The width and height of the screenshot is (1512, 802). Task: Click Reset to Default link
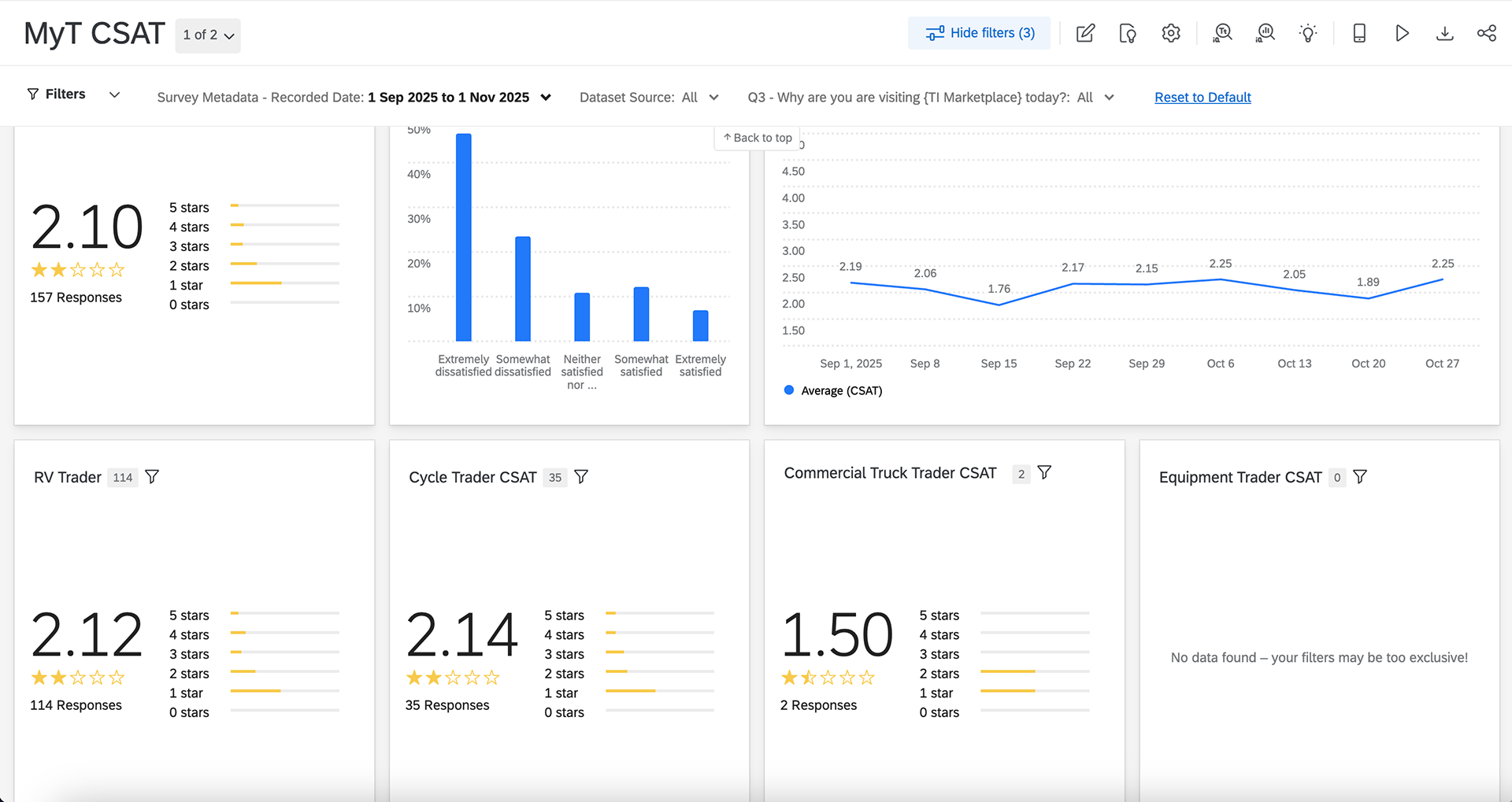point(1203,98)
